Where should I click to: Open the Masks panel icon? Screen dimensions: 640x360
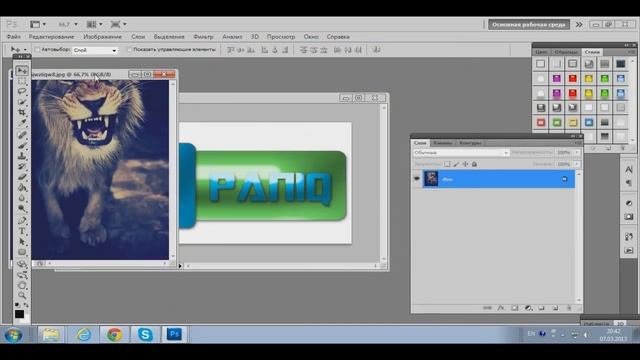pyautogui.click(x=629, y=217)
